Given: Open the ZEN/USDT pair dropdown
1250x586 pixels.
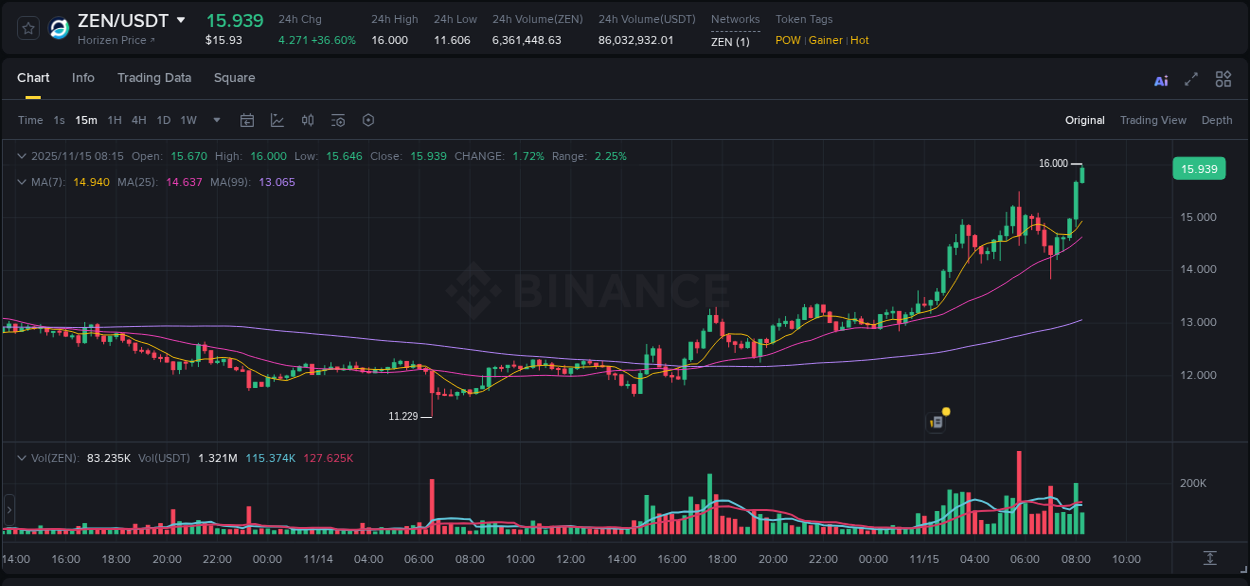Looking at the screenshot, I should (181, 19).
